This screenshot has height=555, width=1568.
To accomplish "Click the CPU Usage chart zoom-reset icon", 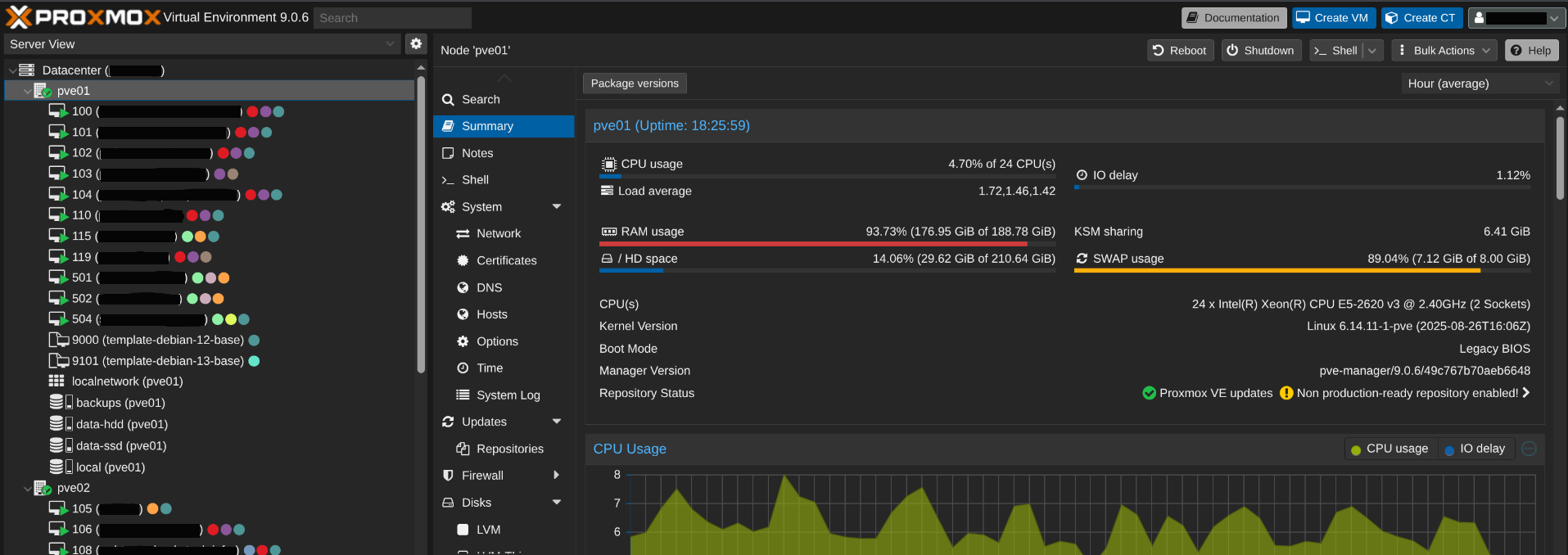I will coord(1529,449).
